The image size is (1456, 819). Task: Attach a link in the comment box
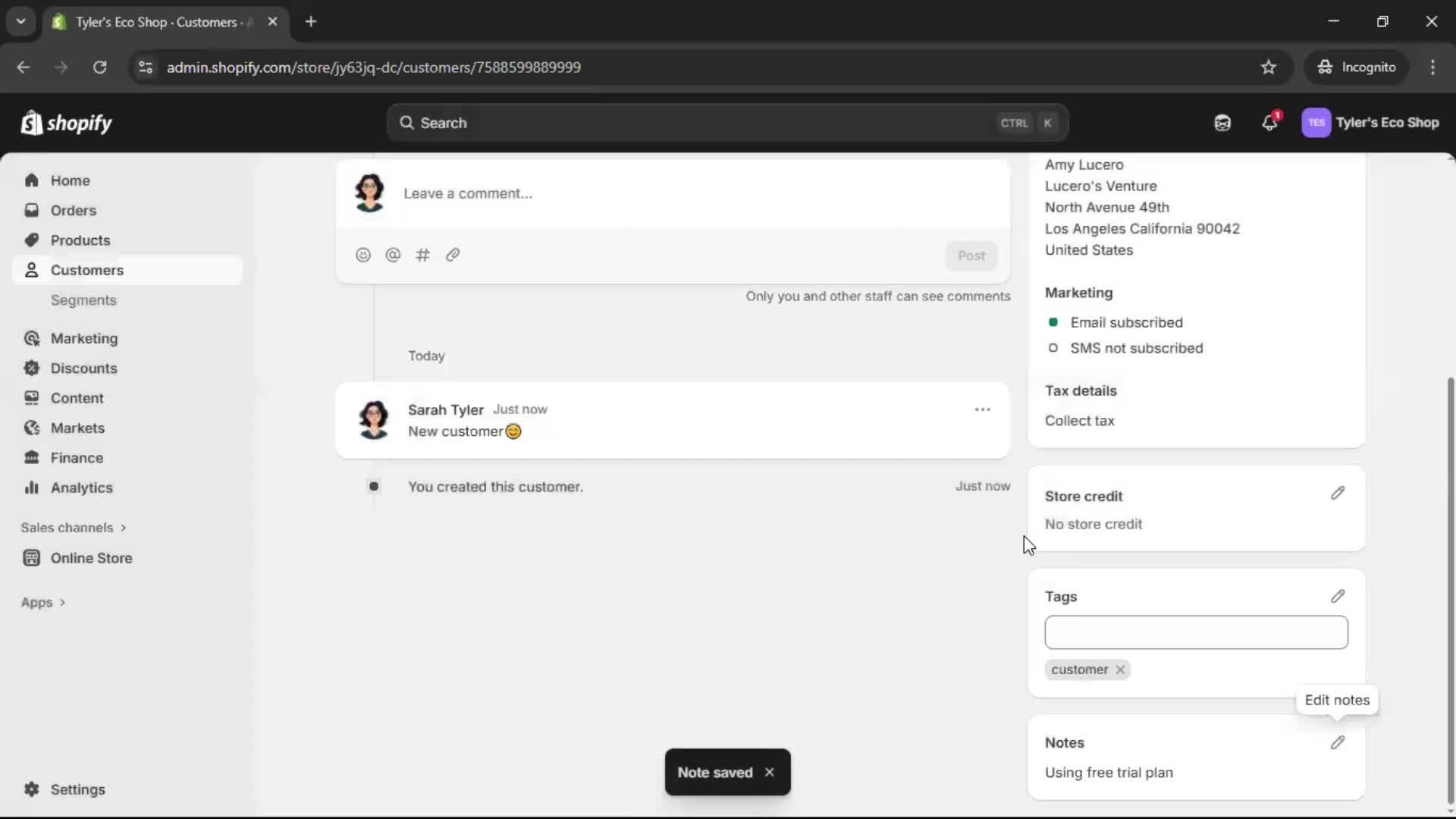pyautogui.click(x=453, y=255)
